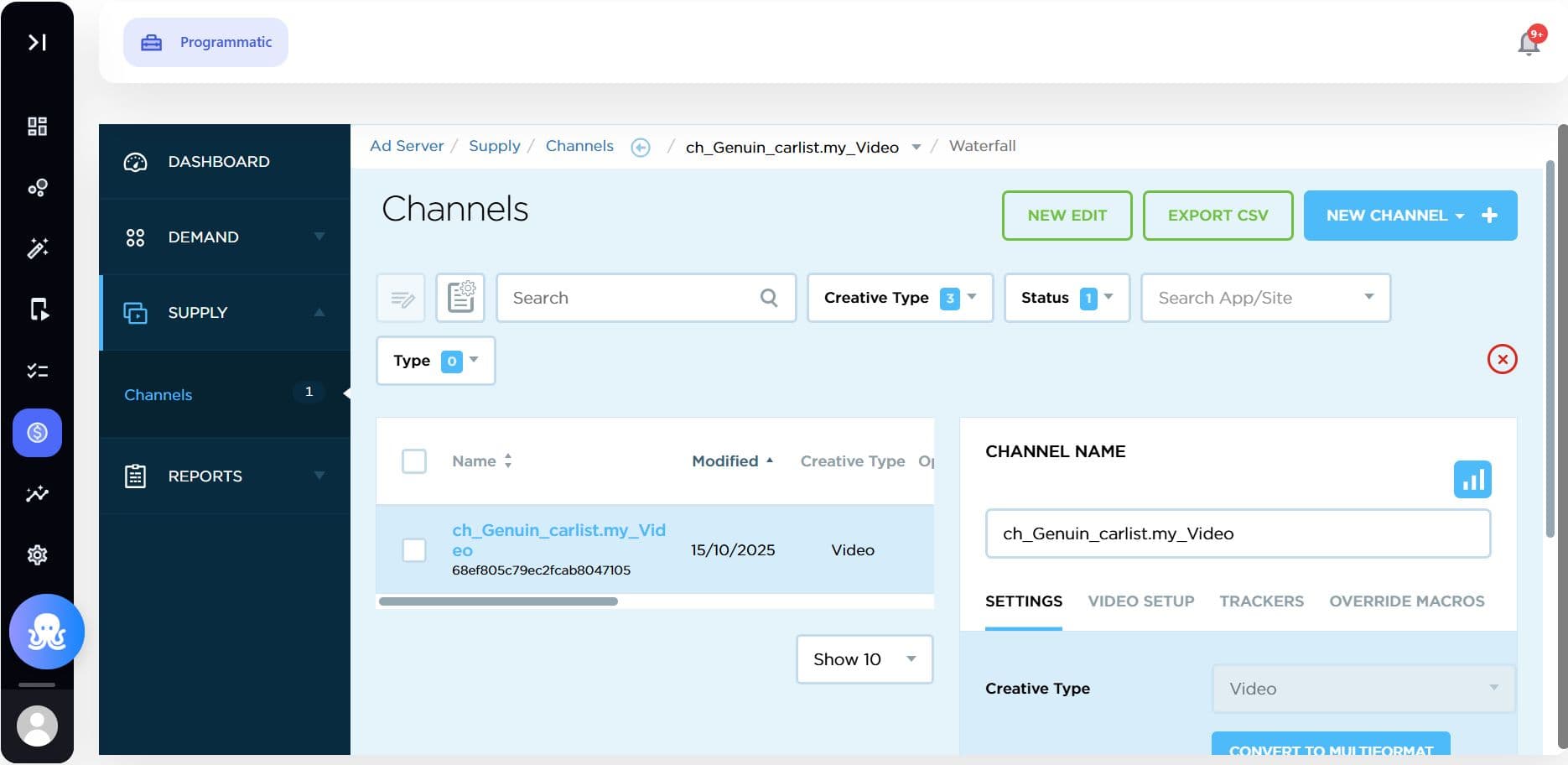Open the disabled Creative Type Video dropdown
Screen dimensions: 1568x765
tap(1363, 689)
